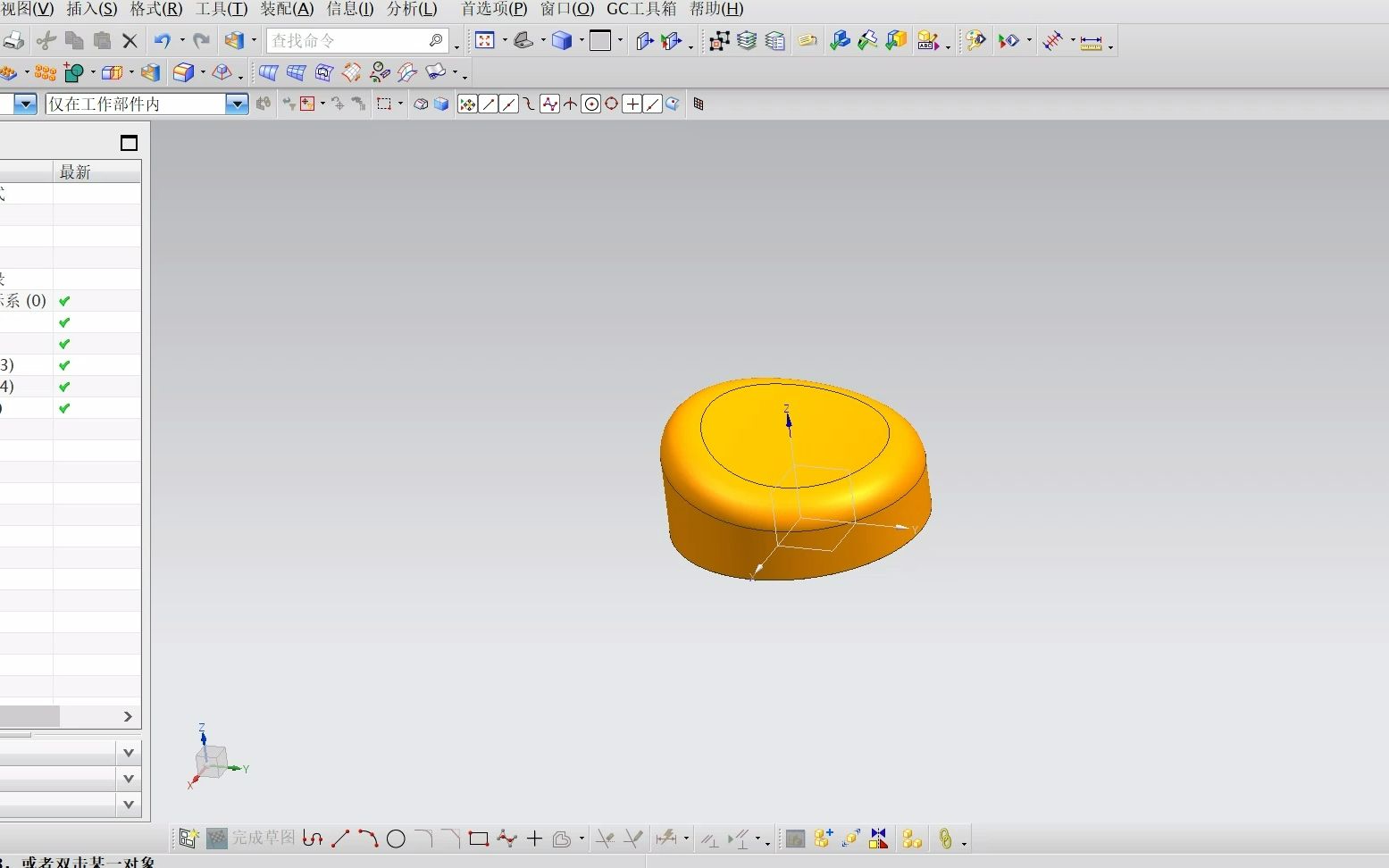This screenshot has width=1389, height=868.
Task: Open the rendering style dropdown arrow
Action: [x=582, y=40]
